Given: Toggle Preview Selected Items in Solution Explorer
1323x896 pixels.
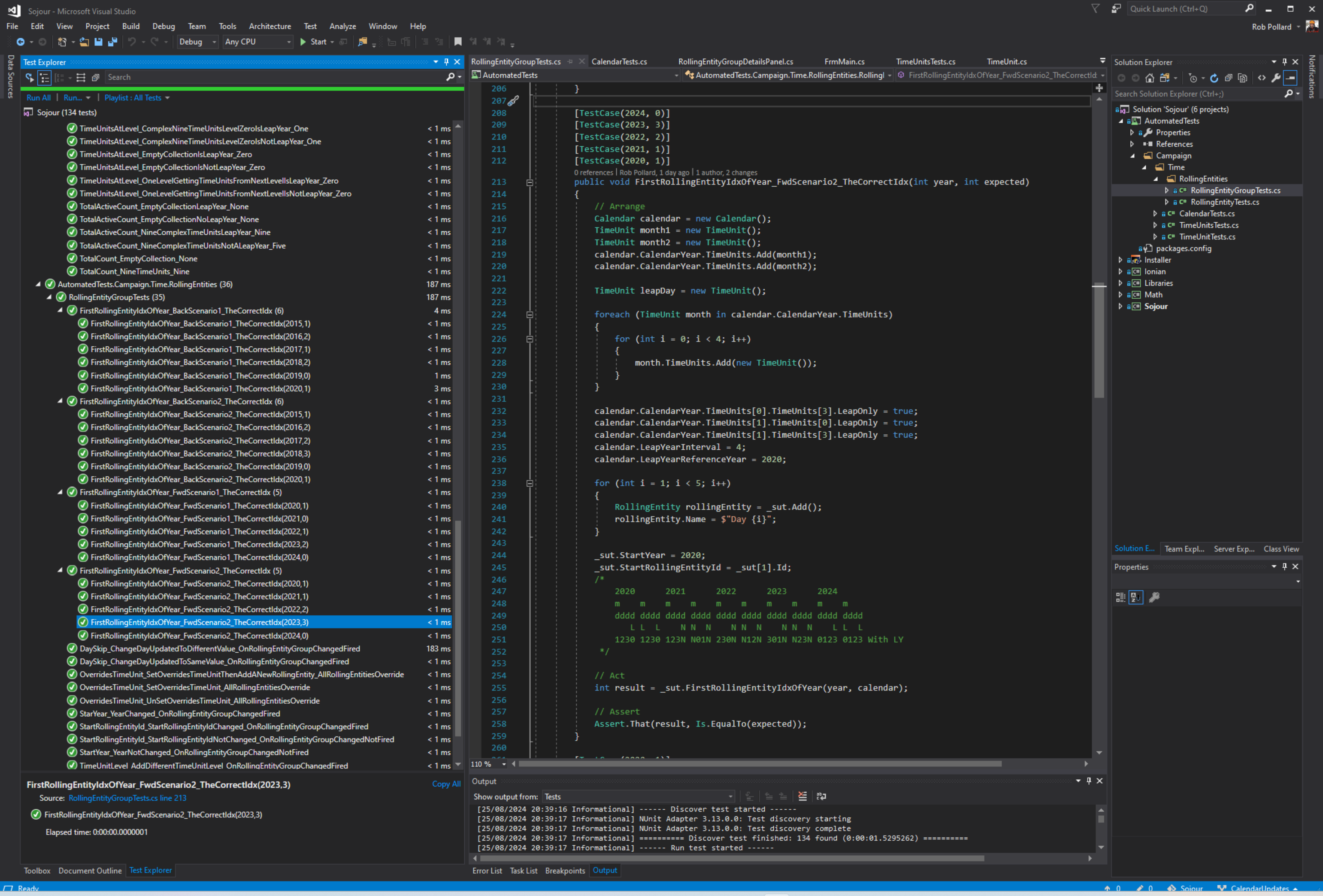Looking at the screenshot, I should coord(1290,78).
